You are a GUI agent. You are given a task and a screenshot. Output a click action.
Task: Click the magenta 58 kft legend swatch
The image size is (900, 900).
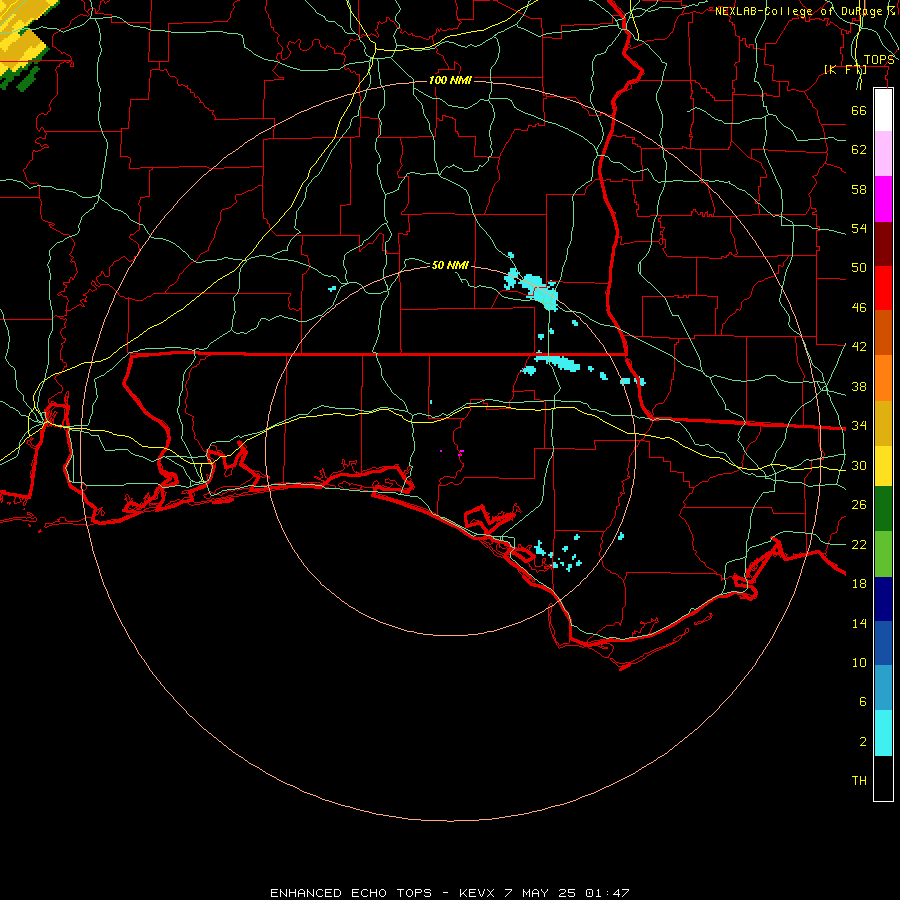[883, 199]
